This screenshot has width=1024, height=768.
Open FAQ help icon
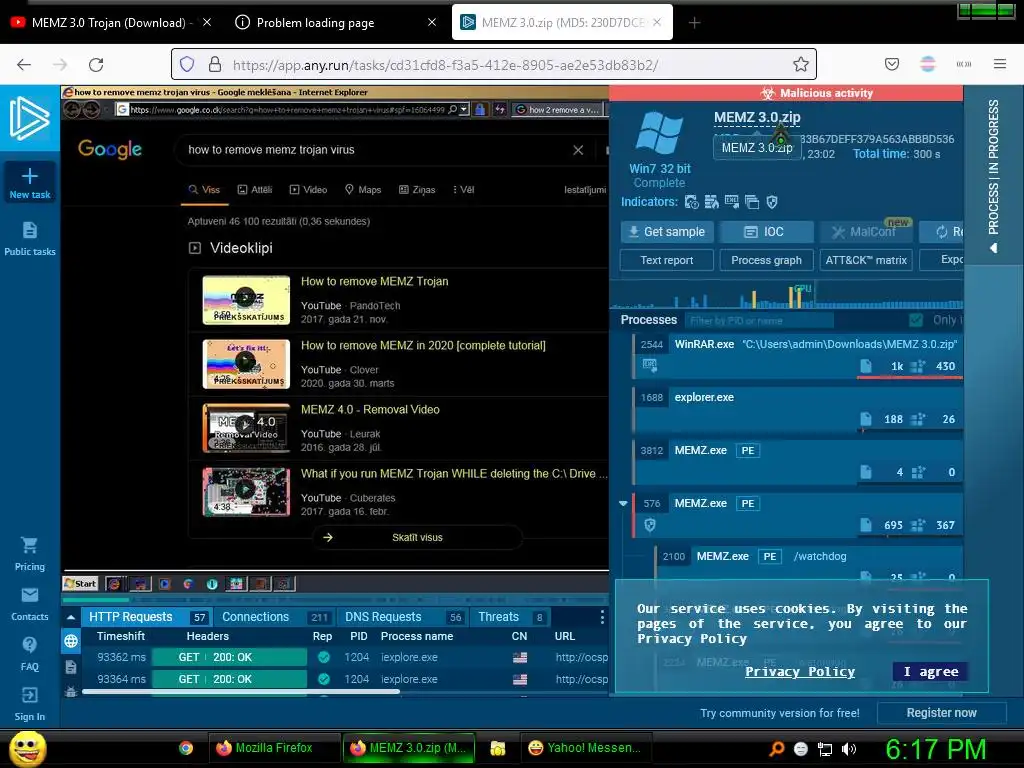pyautogui.click(x=29, y=645)
